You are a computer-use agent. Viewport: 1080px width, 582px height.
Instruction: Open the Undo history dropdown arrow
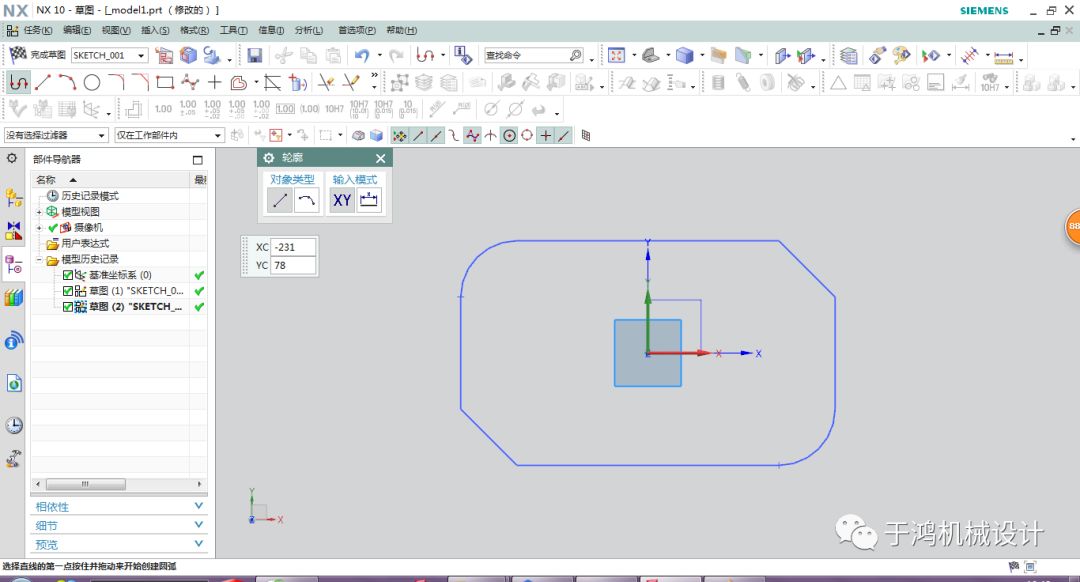click(x=380, y=55)
